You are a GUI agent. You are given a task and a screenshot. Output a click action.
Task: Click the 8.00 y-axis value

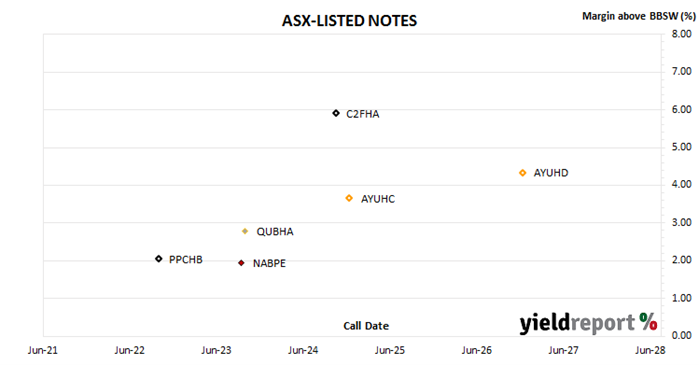click(682, 34)
